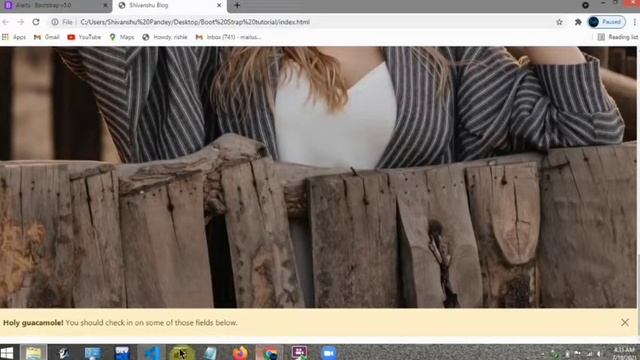Screen dimensions: 640x360
Task: Switch to Chrome in the taskbar
Action: pyautogui.click(x=270, y=353)
